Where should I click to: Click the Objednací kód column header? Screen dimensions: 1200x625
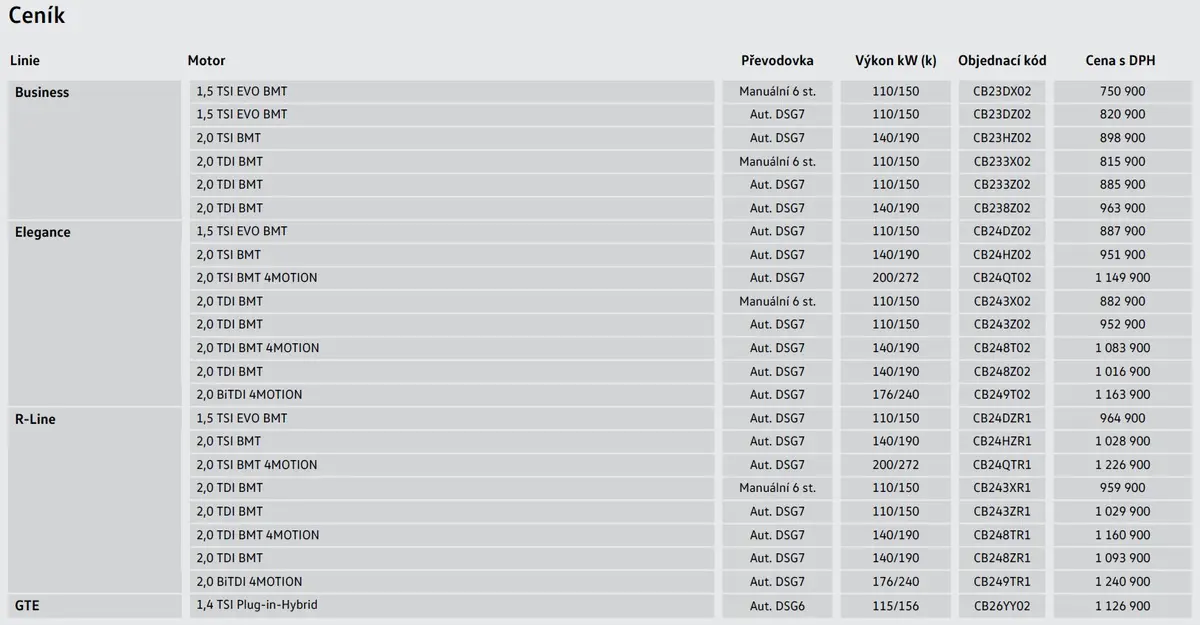click(1002, 61)
